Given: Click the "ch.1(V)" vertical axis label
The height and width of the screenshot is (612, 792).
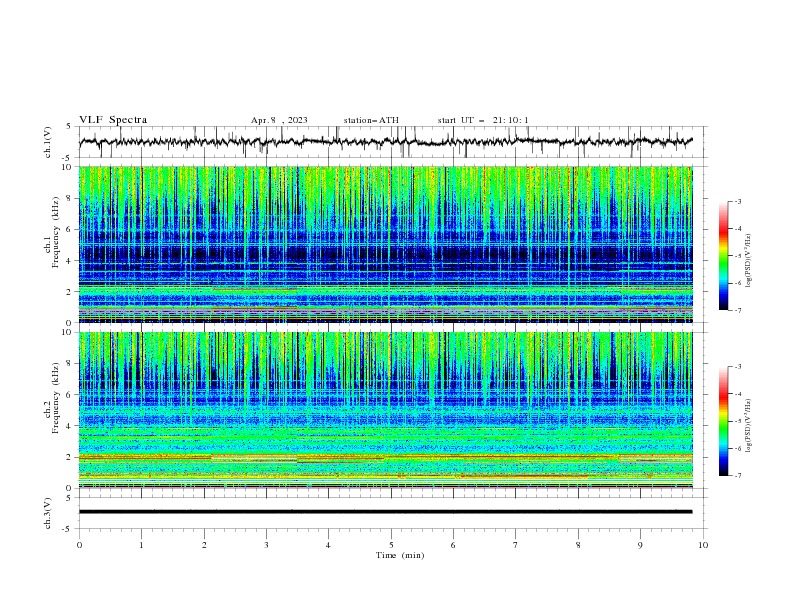Looking at the screenshot, I should point(48,142).
